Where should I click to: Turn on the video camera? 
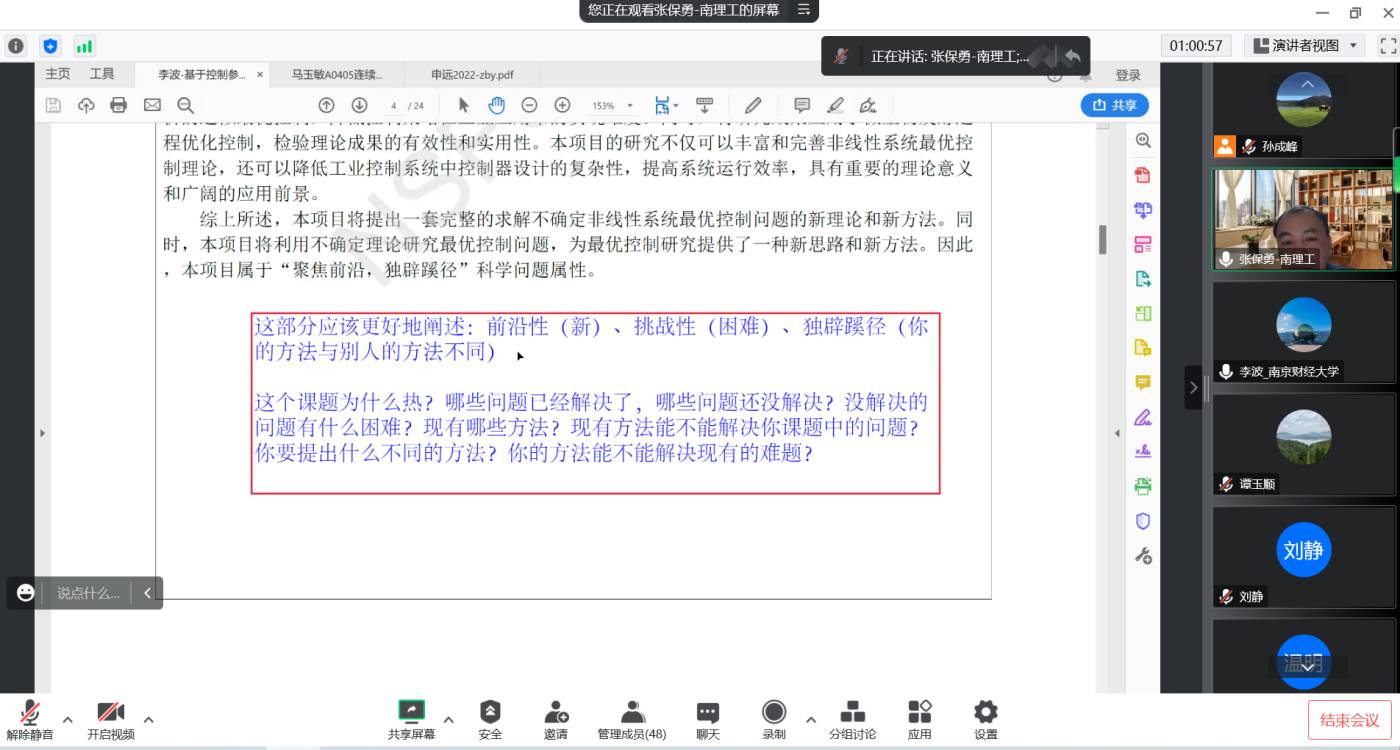[x=110, y=719]
